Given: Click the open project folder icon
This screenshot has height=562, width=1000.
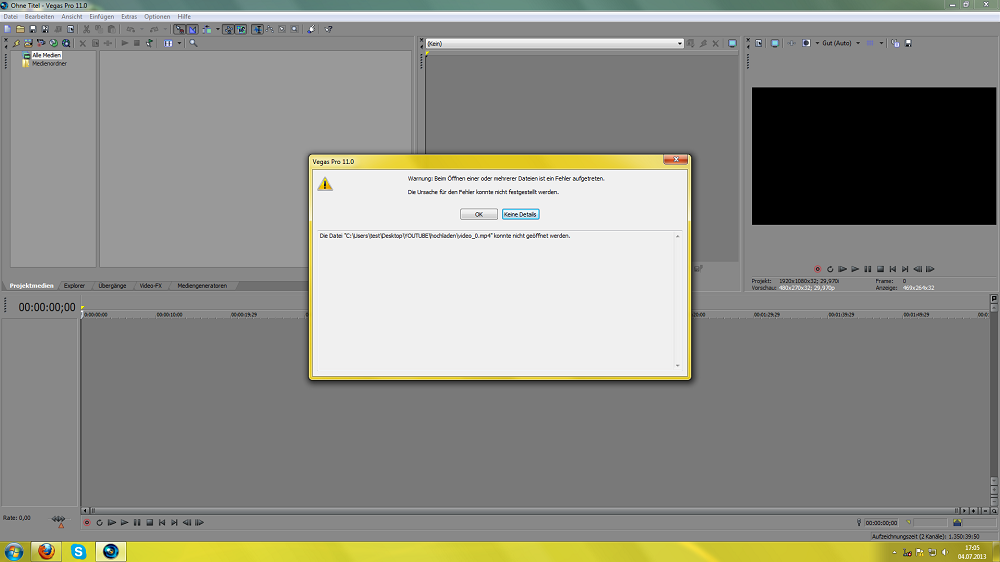Looking at the screenshot, I should pyautogui.click(x=20, y=29).
